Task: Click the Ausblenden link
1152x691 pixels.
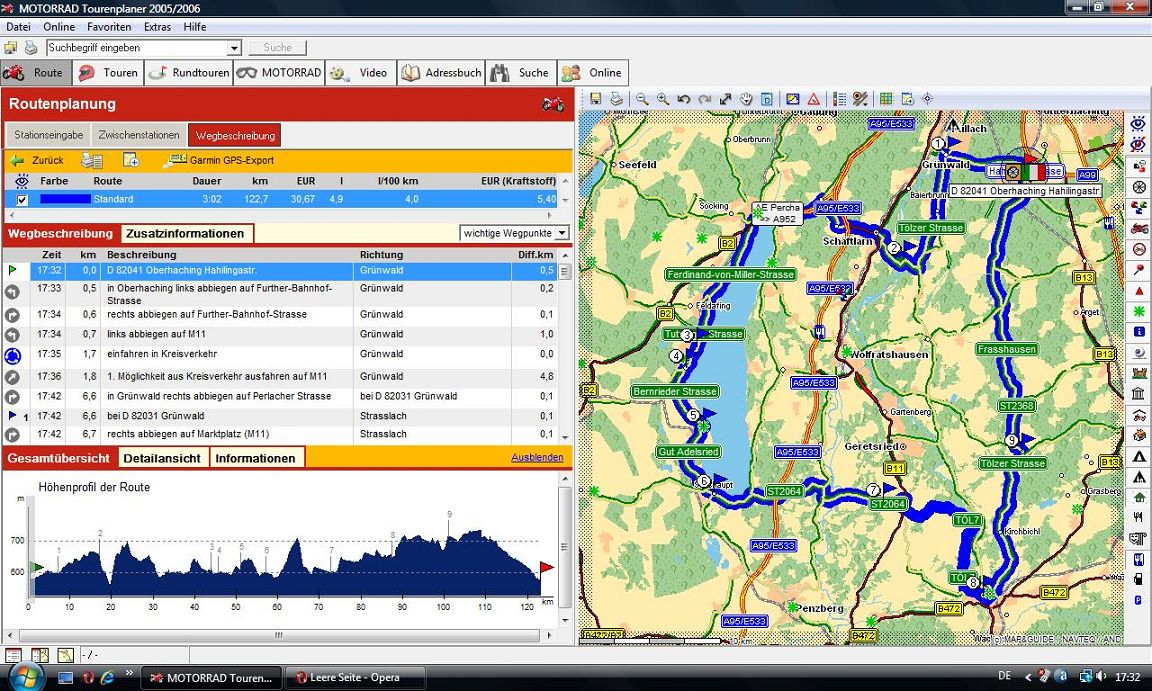Action: pos(537,457)
